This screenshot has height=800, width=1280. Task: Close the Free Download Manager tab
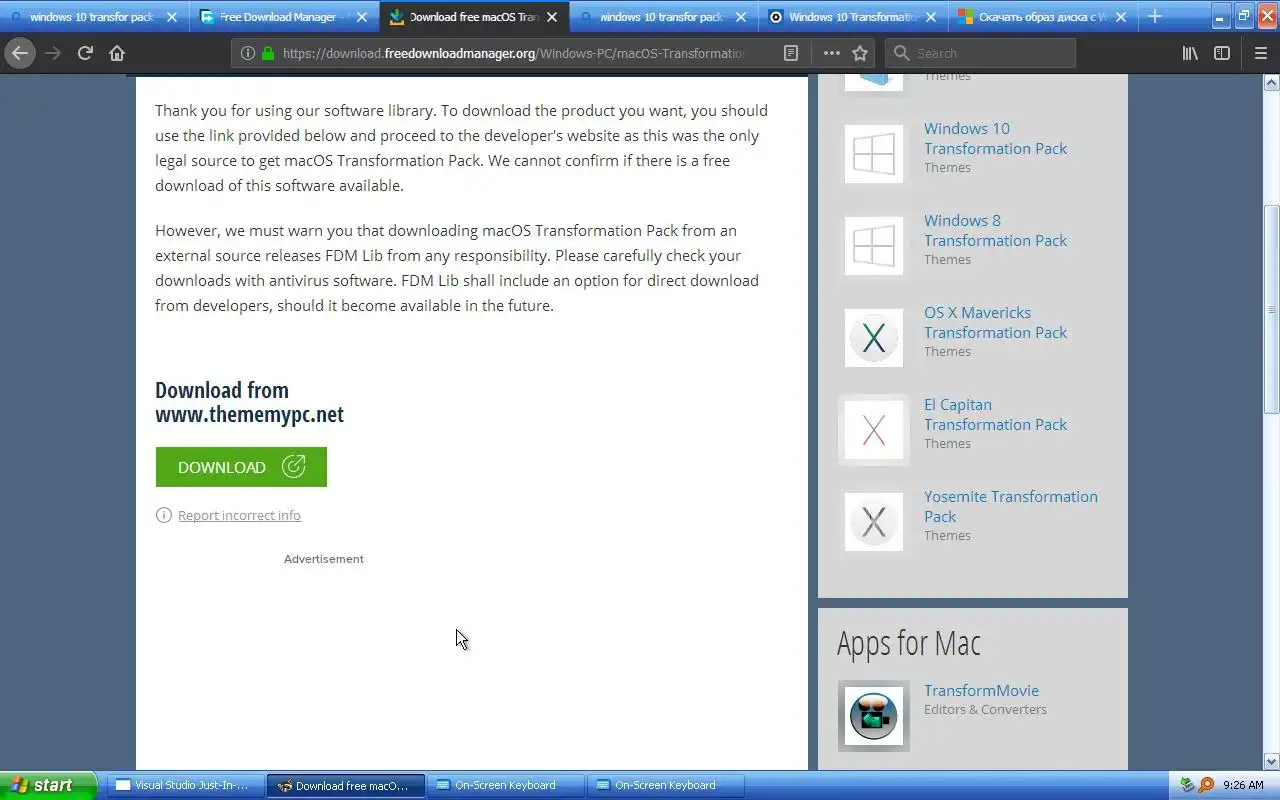click(x=362, y=17)
